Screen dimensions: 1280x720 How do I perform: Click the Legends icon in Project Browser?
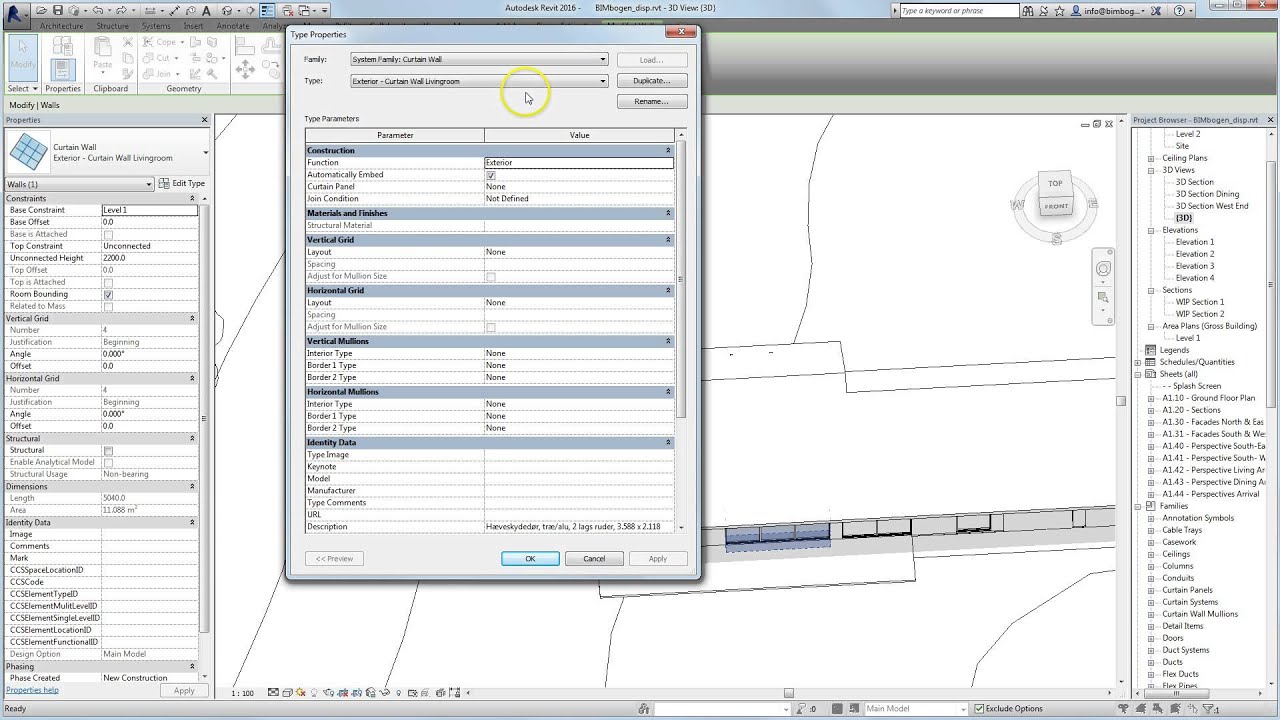[x=1150, y=350]
